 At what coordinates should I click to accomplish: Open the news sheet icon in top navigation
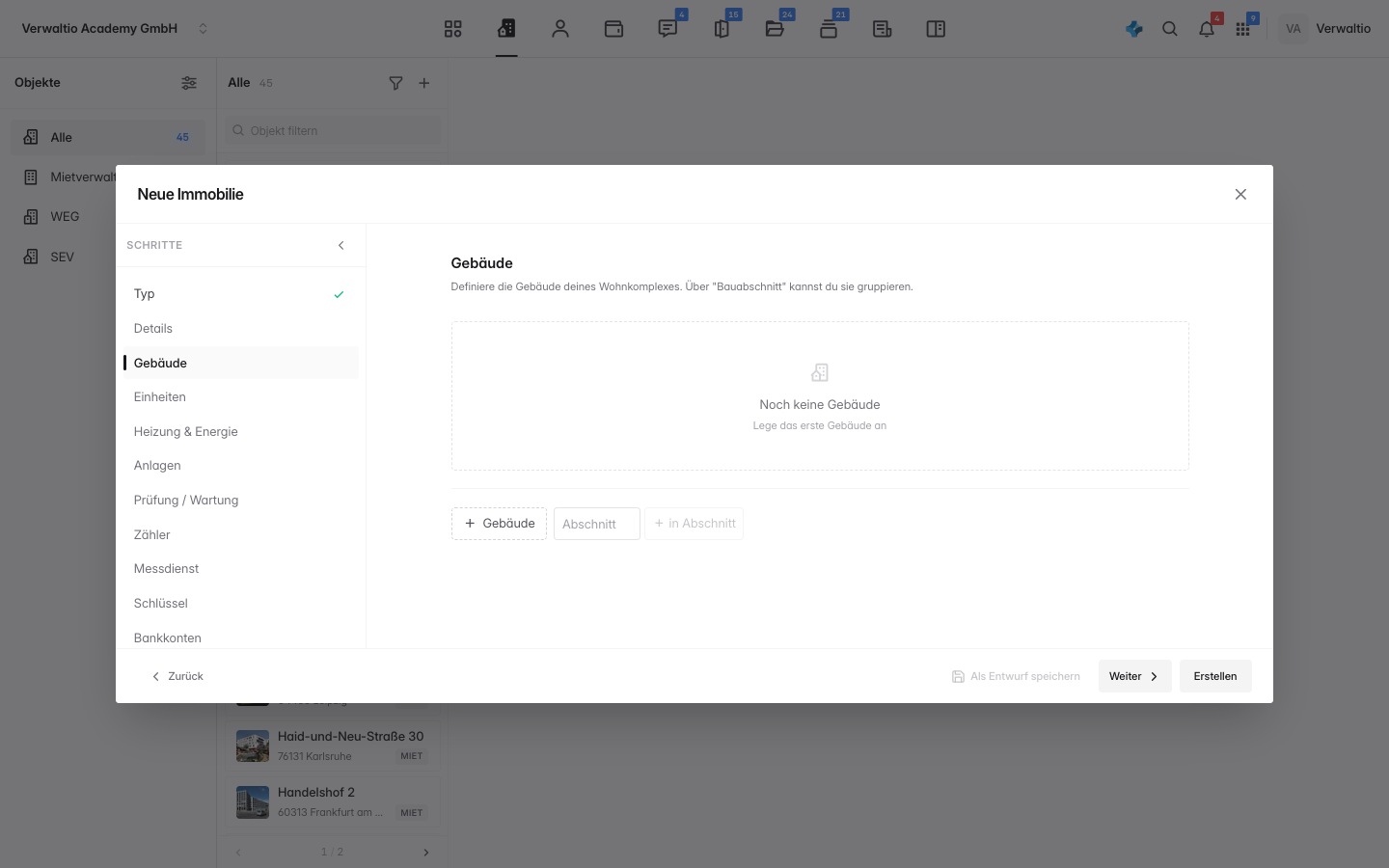(882, 29)
